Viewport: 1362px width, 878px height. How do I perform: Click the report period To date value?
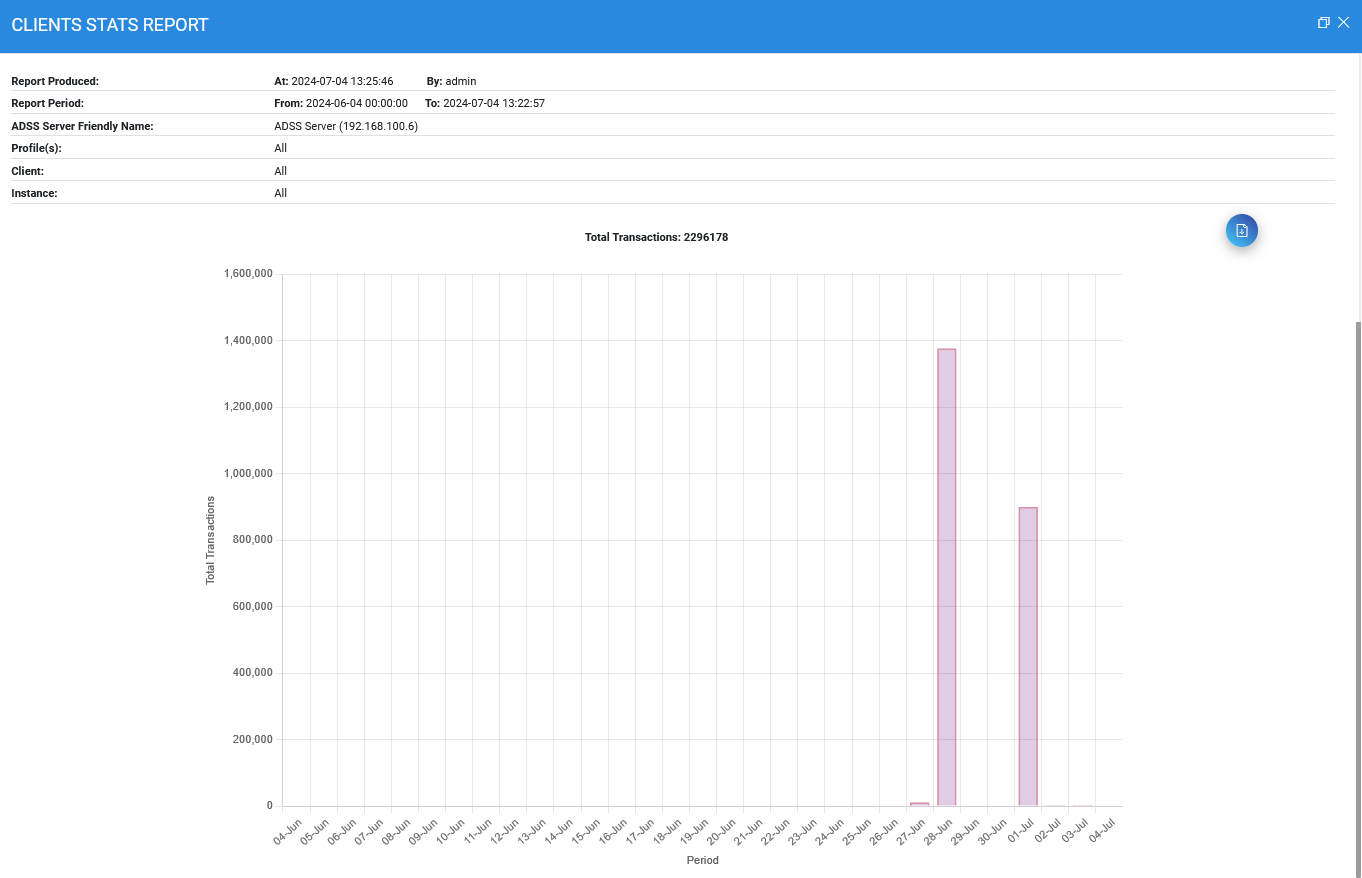pos(493,103)
